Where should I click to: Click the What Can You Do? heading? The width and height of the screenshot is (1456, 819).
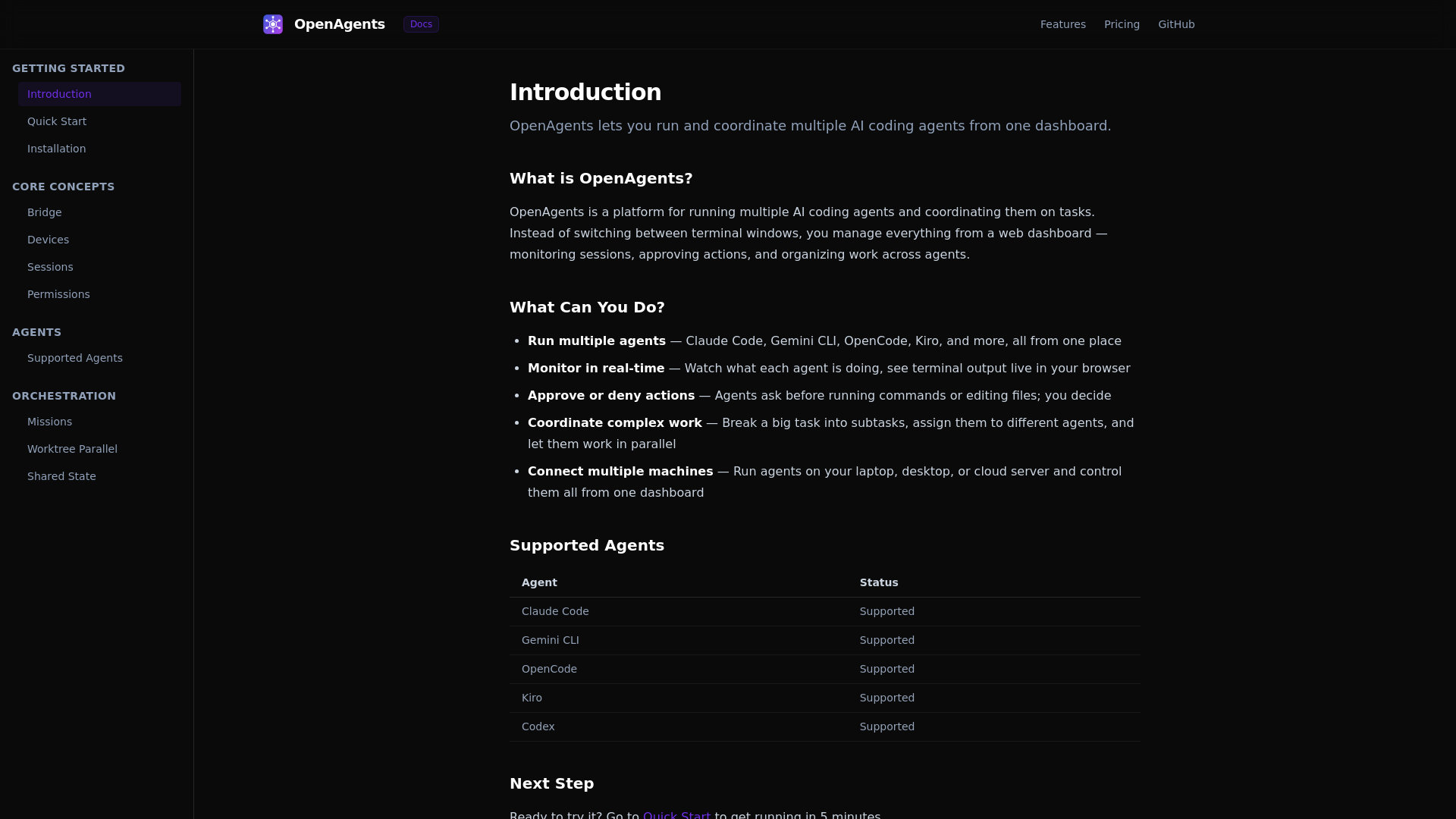pyautogui.click(x=587, y=307)
